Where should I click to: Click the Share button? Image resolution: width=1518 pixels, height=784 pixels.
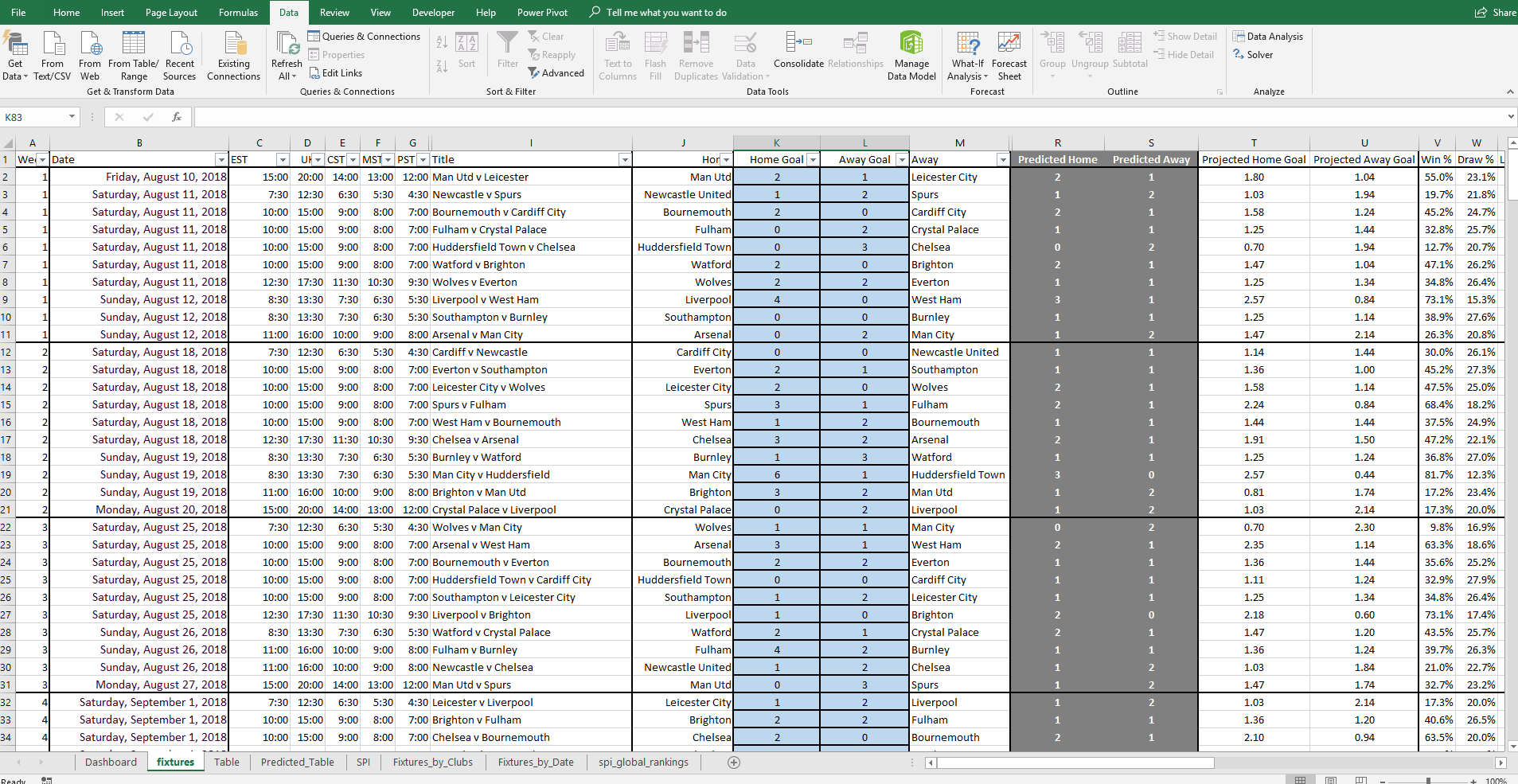coord(1495,13)
